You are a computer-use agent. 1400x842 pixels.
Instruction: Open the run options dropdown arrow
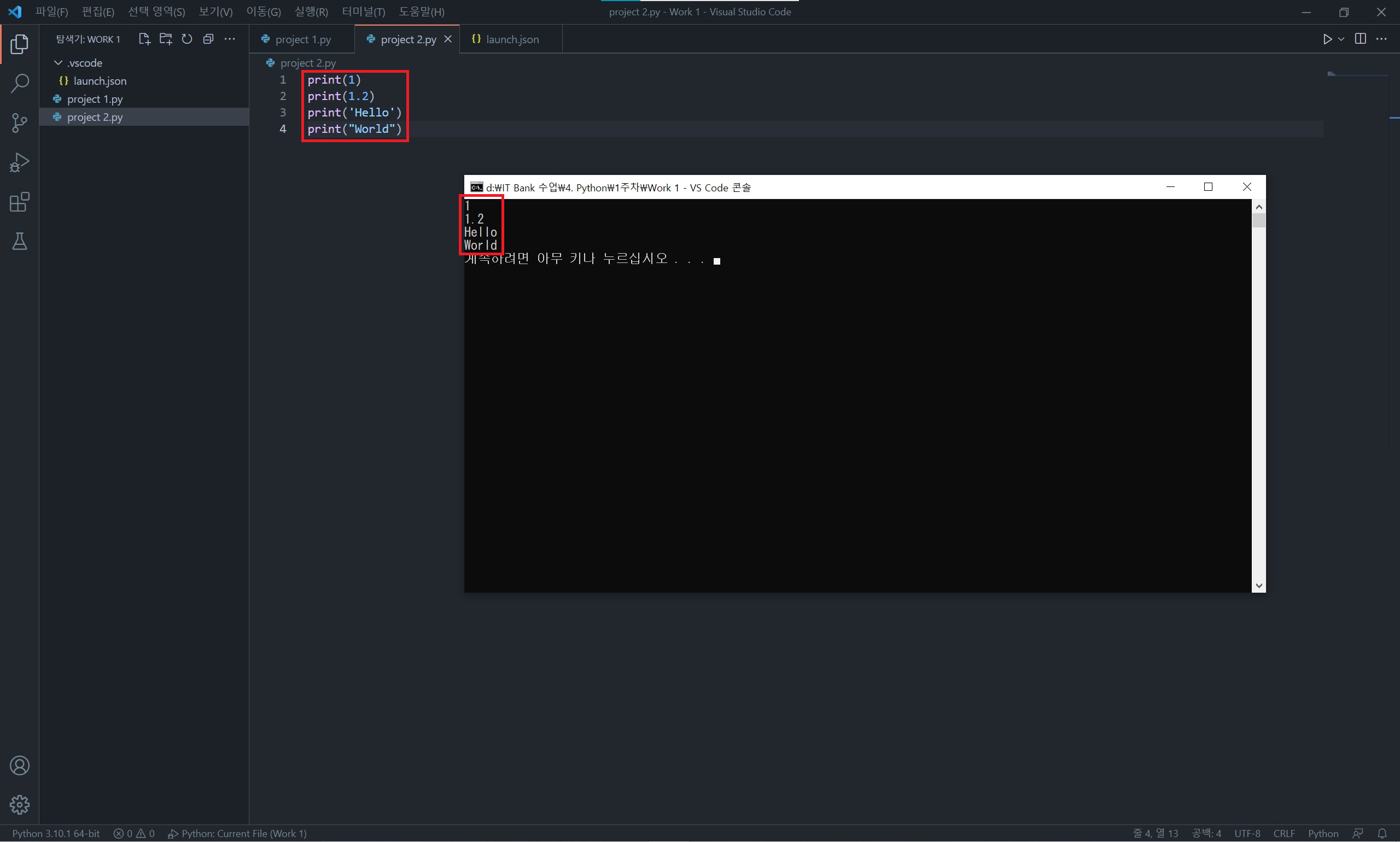pyautogui.click(x=1341, y=39)
